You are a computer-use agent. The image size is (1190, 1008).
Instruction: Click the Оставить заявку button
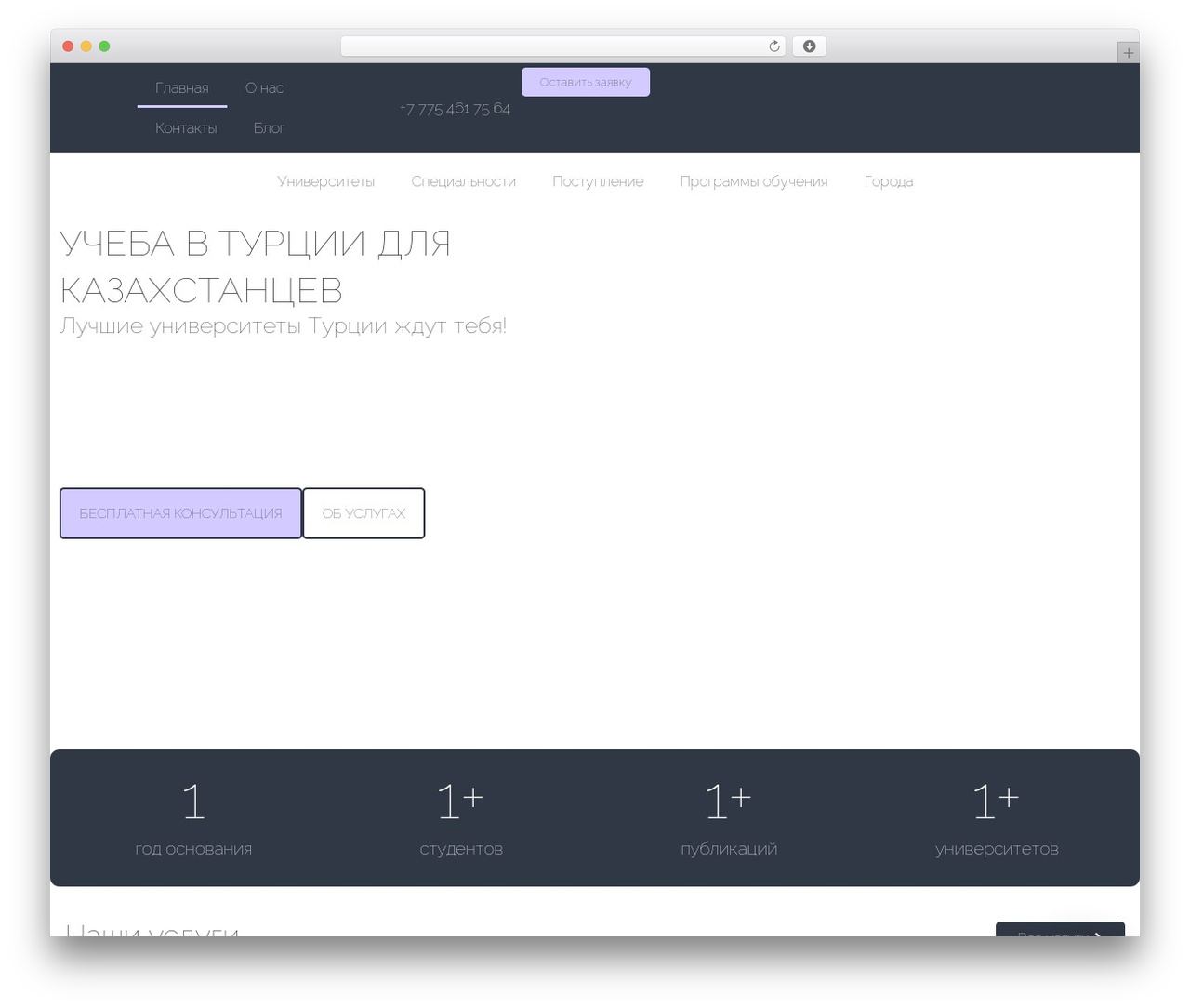pyautogui.click(x=586, y=82)
